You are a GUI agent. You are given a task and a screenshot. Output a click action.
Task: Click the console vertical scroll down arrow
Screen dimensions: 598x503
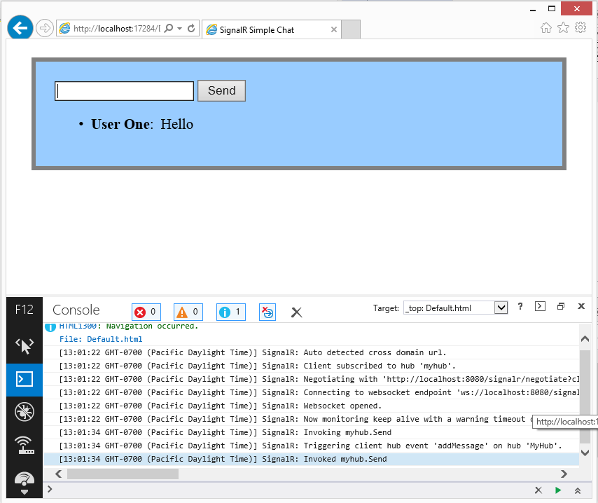tap(585, 452)
